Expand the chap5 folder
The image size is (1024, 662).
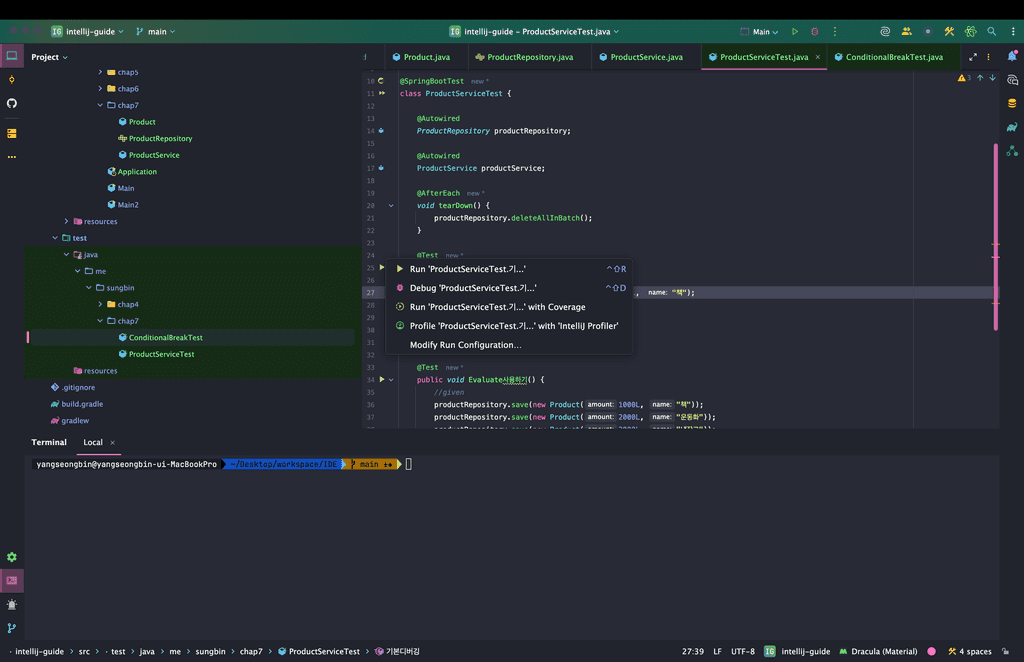point(100,72)
